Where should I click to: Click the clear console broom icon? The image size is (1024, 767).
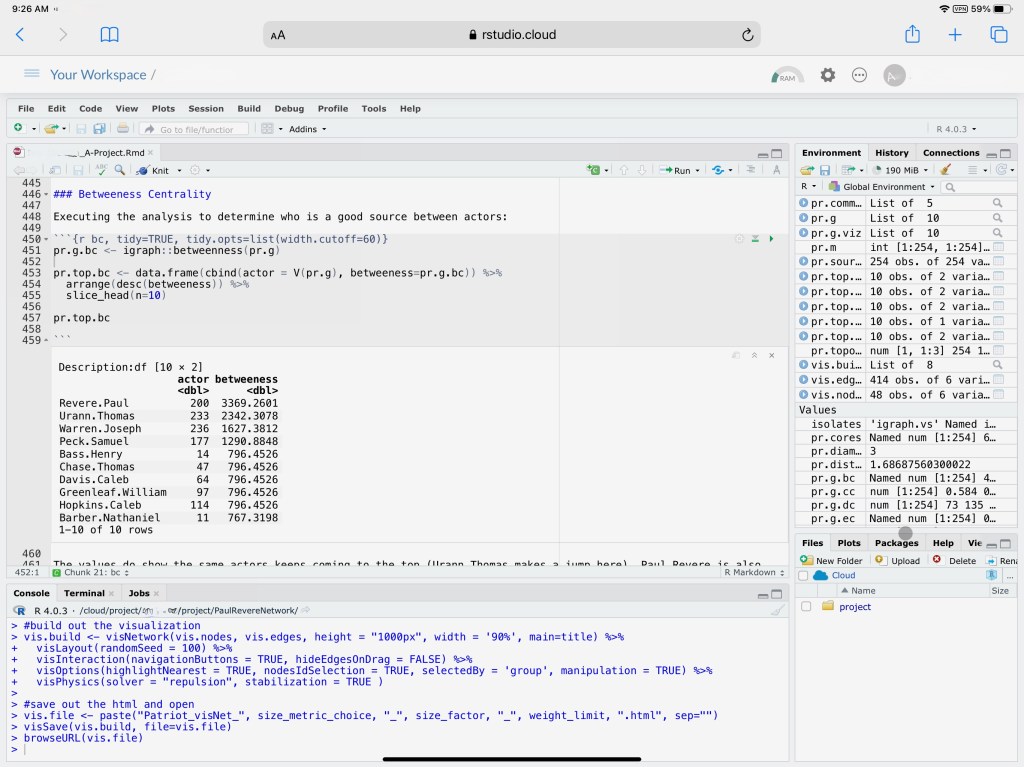(777, 610)
